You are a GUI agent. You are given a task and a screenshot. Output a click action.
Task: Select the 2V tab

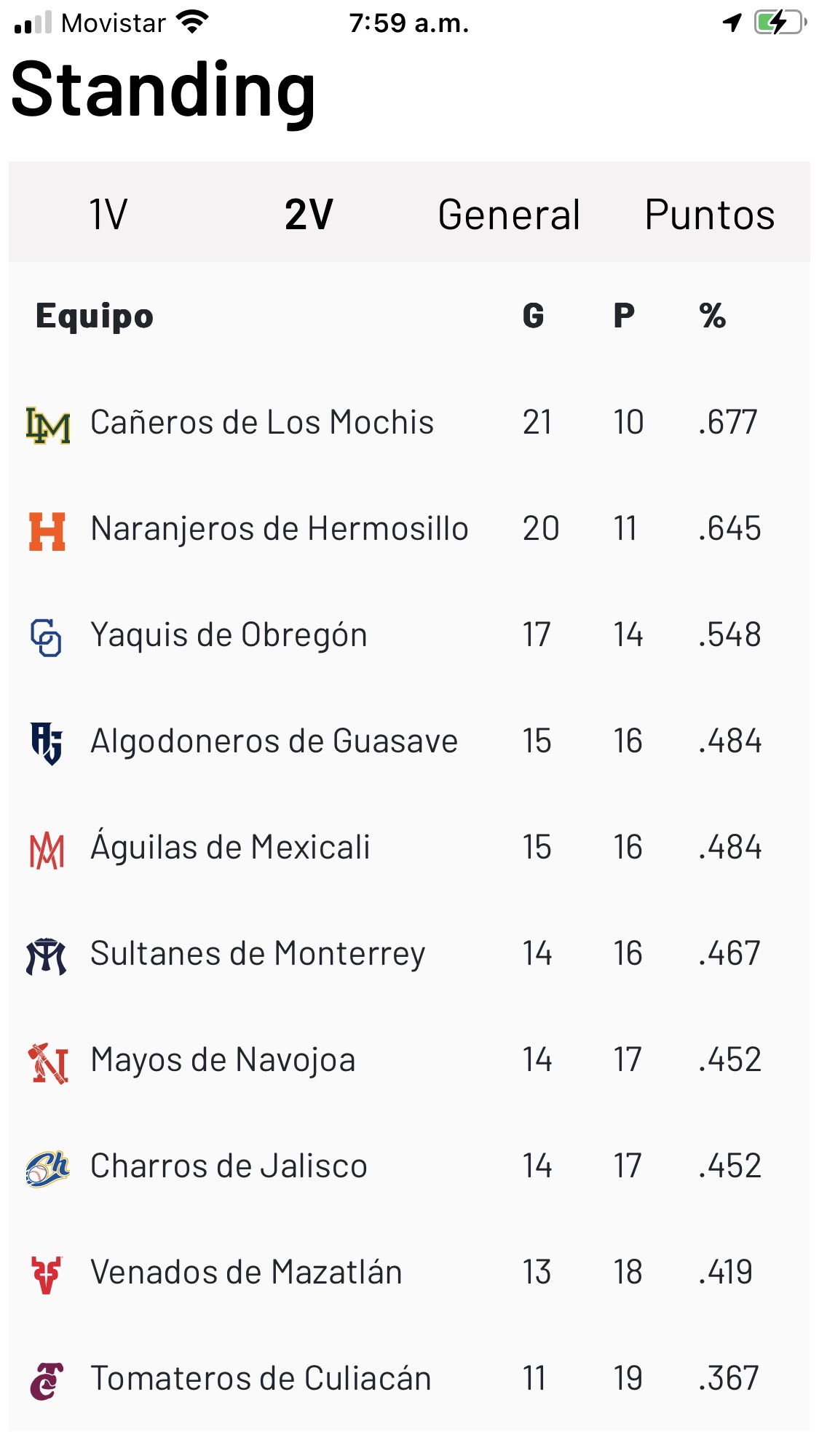[309, 215]
